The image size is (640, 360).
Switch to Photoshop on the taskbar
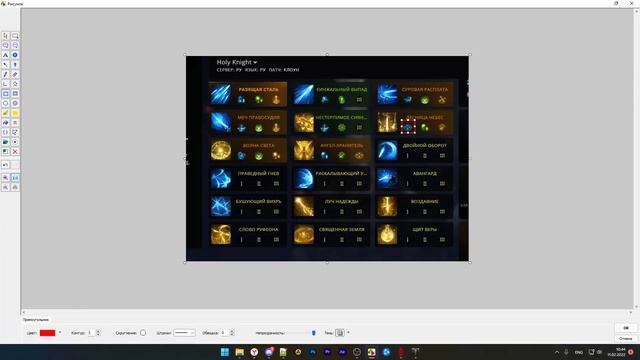point(313,352)
